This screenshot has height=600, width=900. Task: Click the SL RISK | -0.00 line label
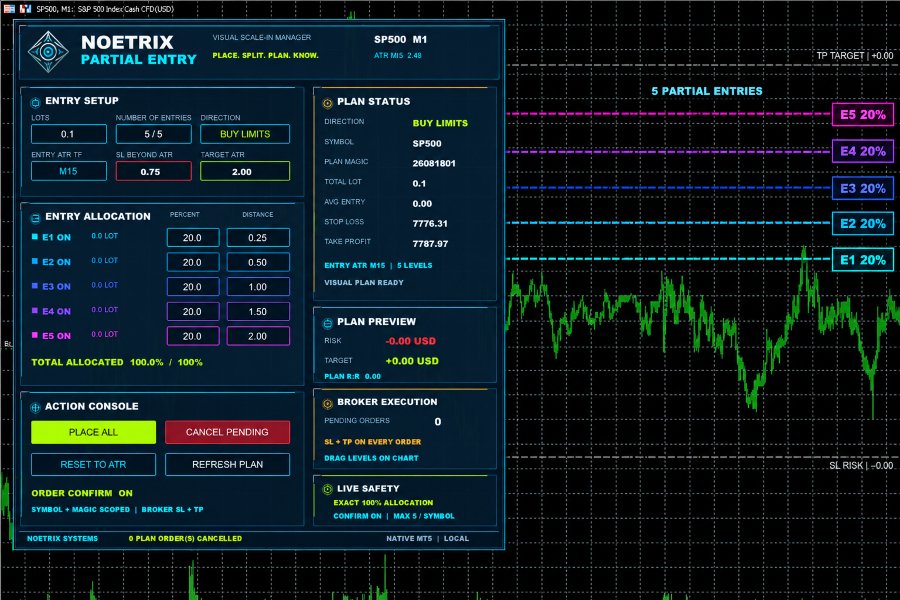click(861, 466)
